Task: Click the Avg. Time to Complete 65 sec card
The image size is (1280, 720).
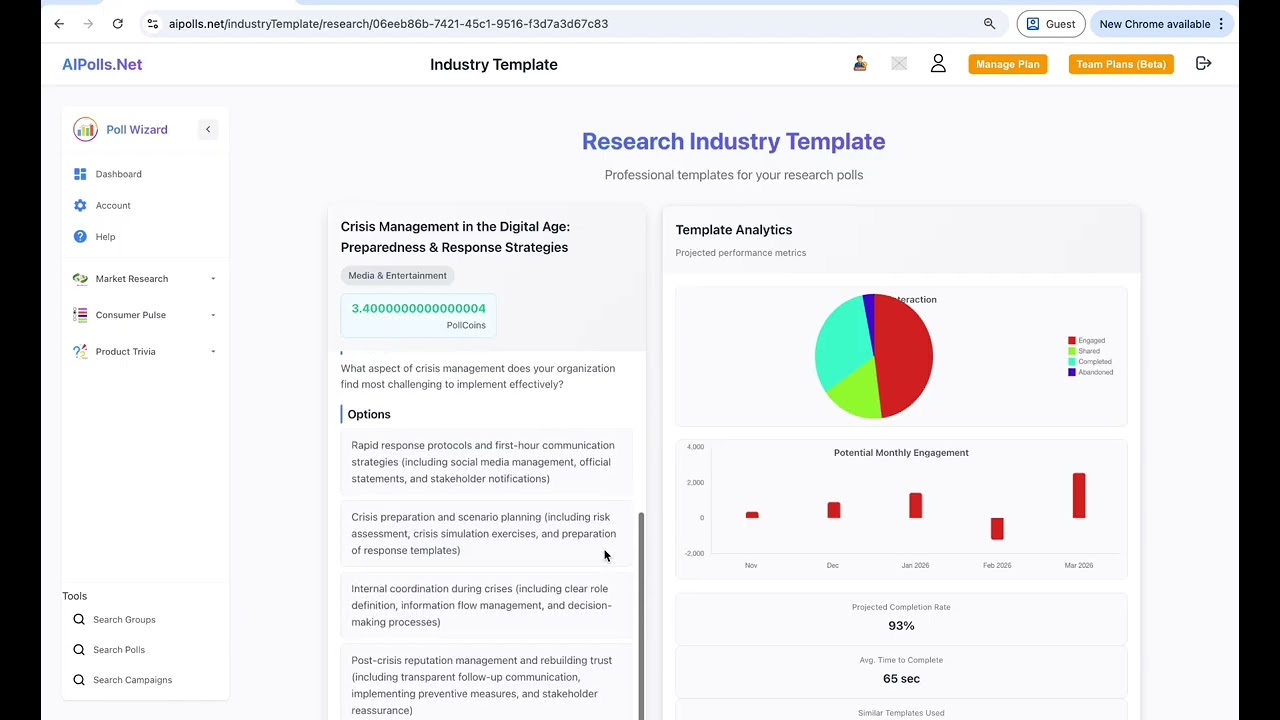Action: pyautogui.click(x=901, y=670)
